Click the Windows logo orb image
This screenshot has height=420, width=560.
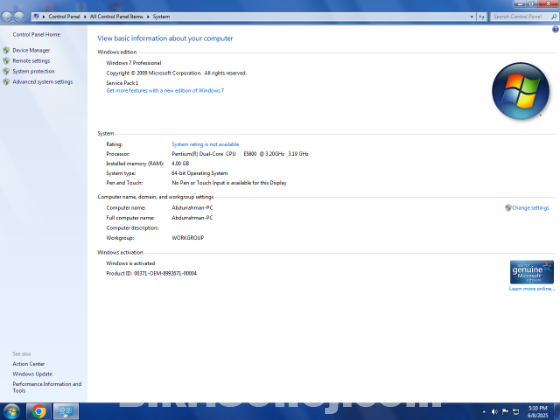pos(520,91)
